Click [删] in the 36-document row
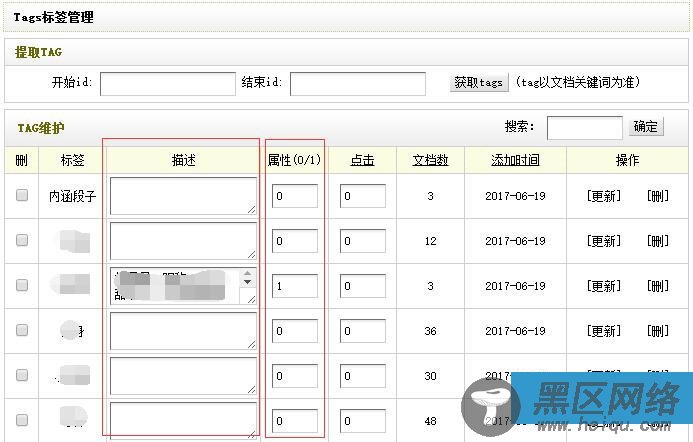 click(x=658, y=331)
